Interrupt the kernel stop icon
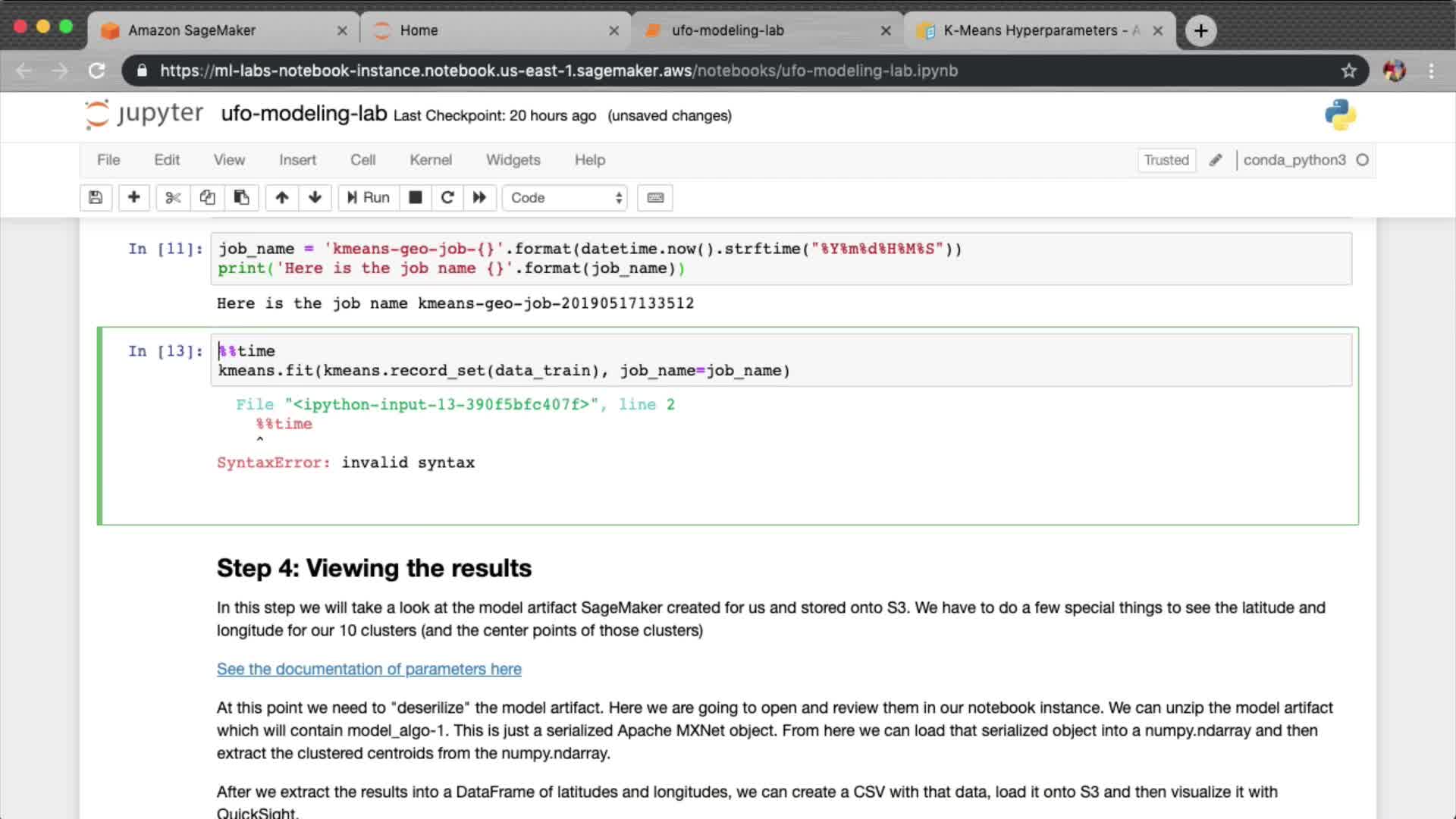 (416, 198)
